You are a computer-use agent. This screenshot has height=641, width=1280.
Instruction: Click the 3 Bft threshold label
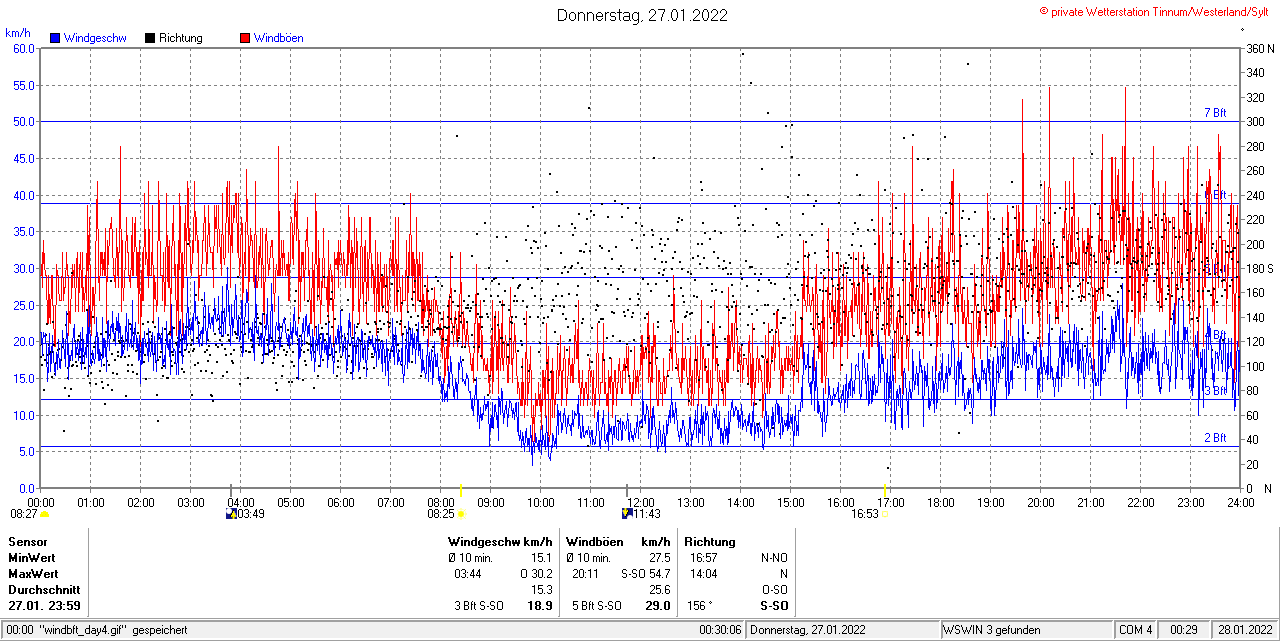point(1215,391)
